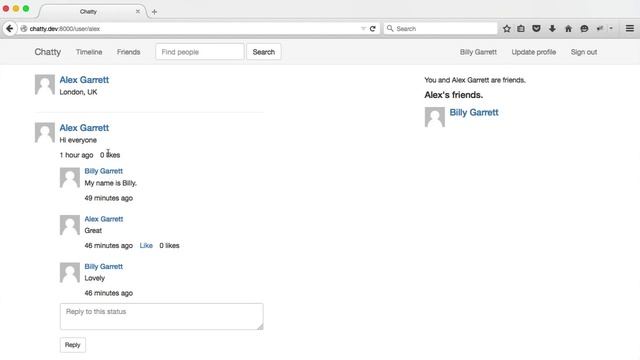Click avatar beside My name is Billy reply
Viewport: 640px width, 360px height.
(x=70, y=178)
